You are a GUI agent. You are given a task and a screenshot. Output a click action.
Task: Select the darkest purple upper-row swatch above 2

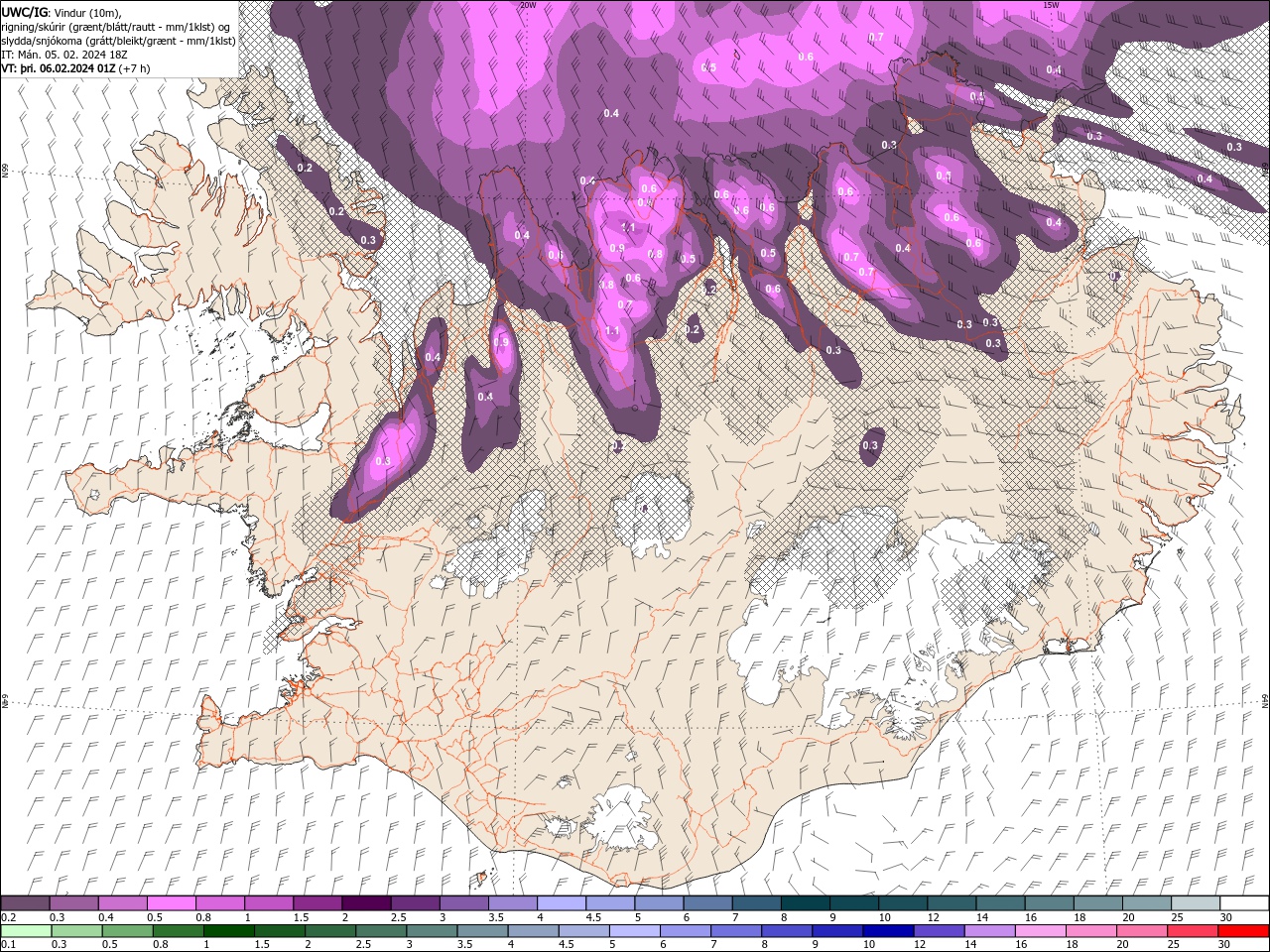tap(366, 903)
